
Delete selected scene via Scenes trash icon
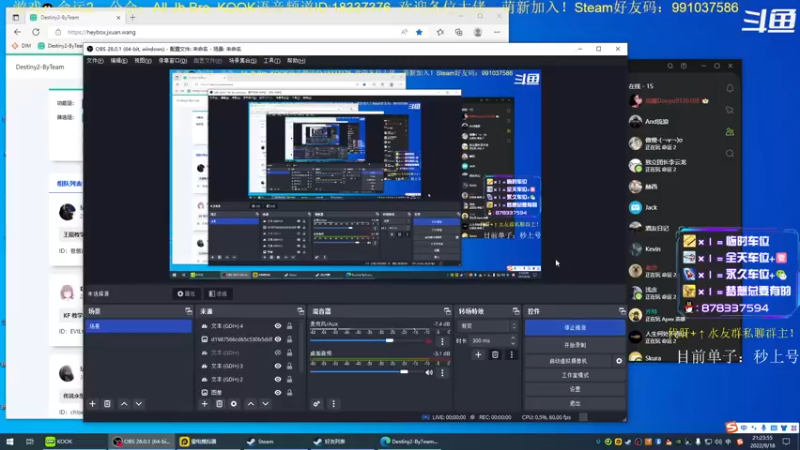pyautogui.click(x=107, y=404)
